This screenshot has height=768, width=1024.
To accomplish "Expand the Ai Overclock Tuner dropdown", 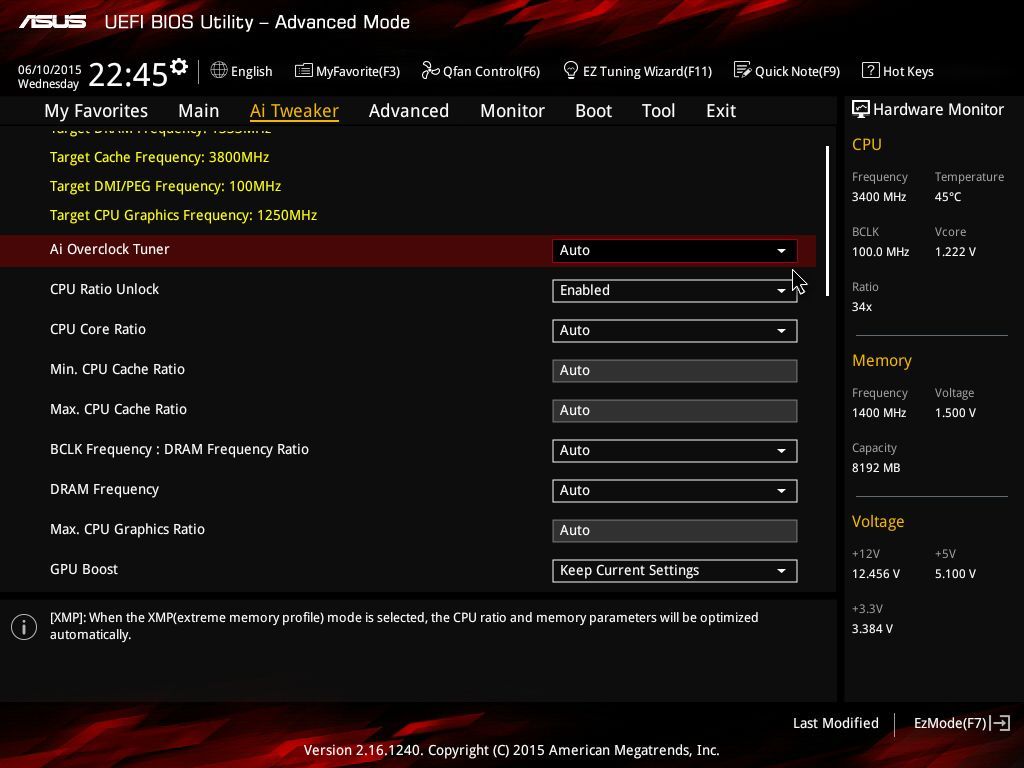I will tap(675, 251).
